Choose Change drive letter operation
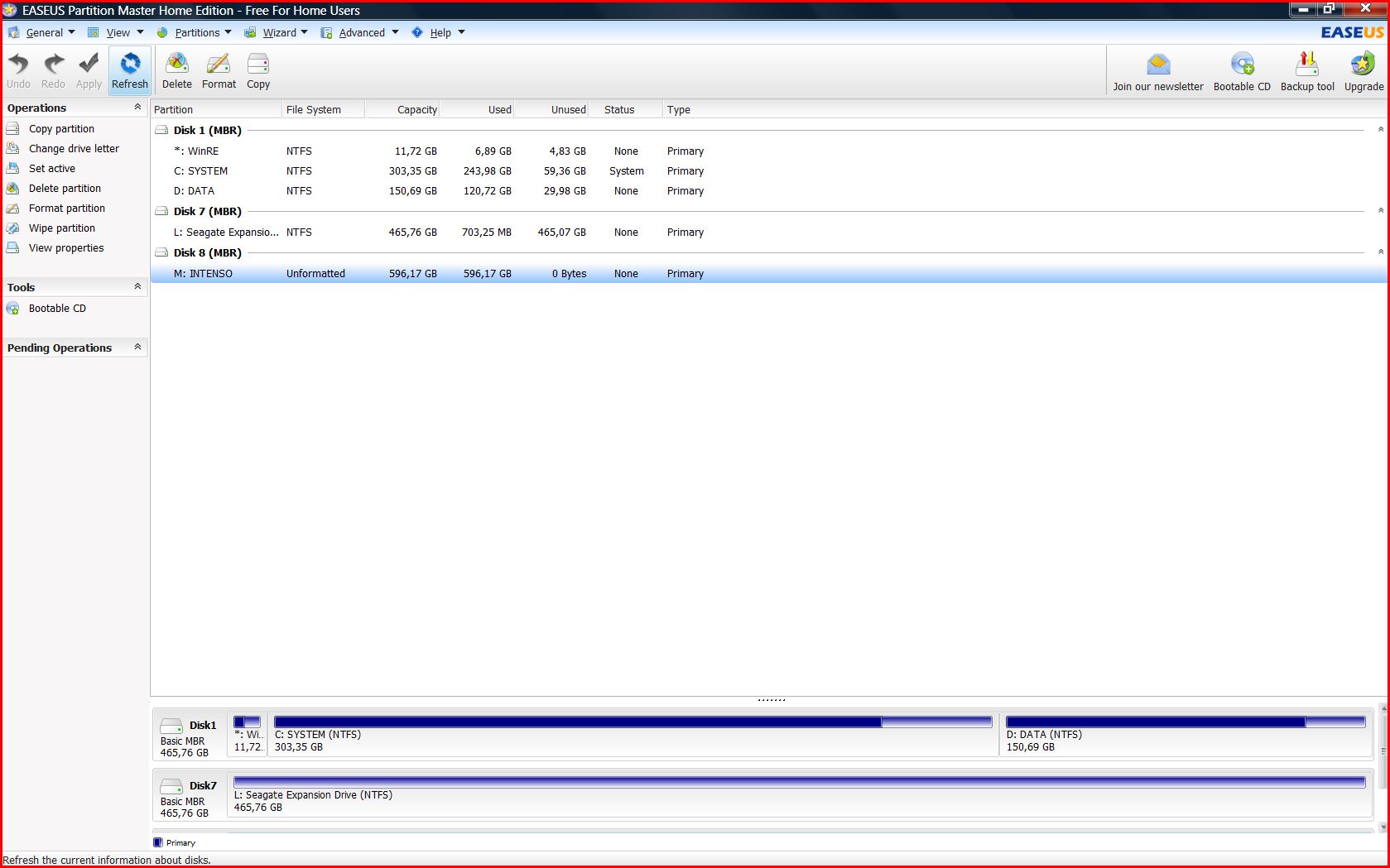 (x=74, y=149)
